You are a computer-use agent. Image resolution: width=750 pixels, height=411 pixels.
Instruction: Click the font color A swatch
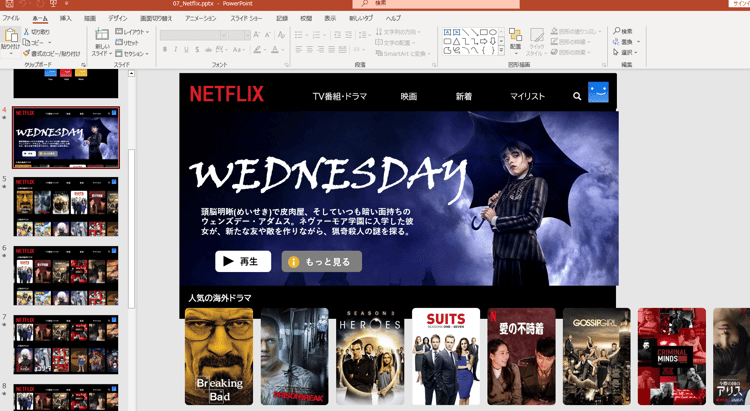tap(275, 49)
